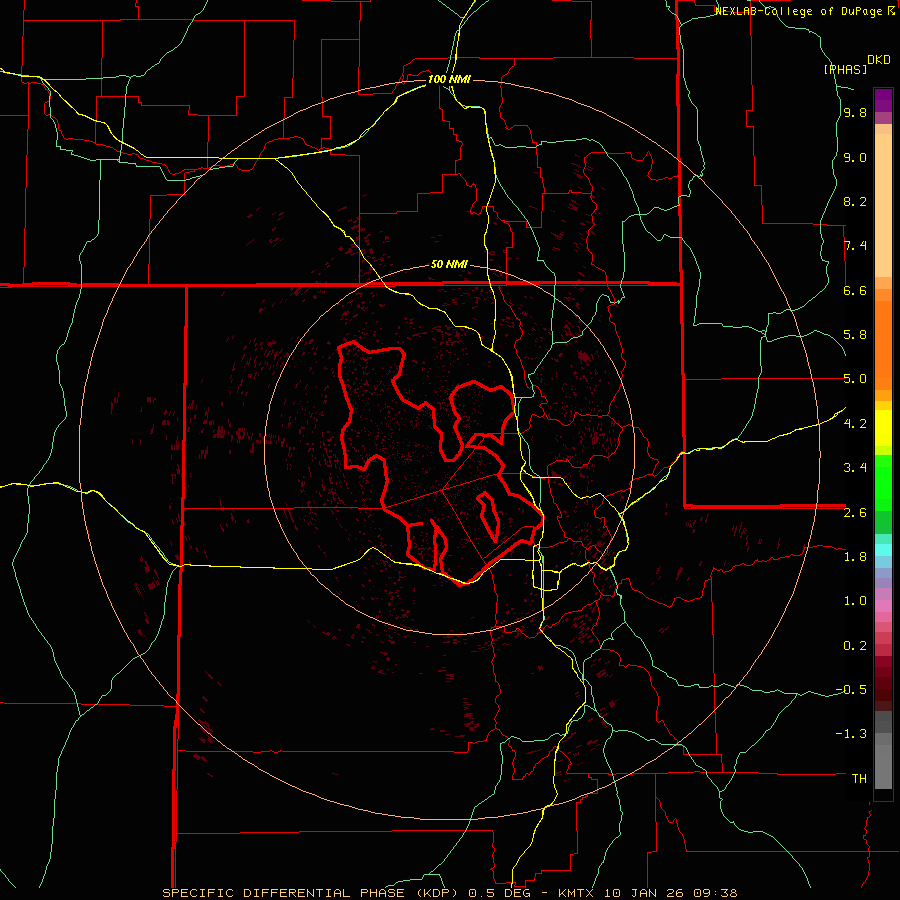This screenshot has width=900, height=900.
Task: Click the -0.5 scale value
Action: [x=851, y=690]
